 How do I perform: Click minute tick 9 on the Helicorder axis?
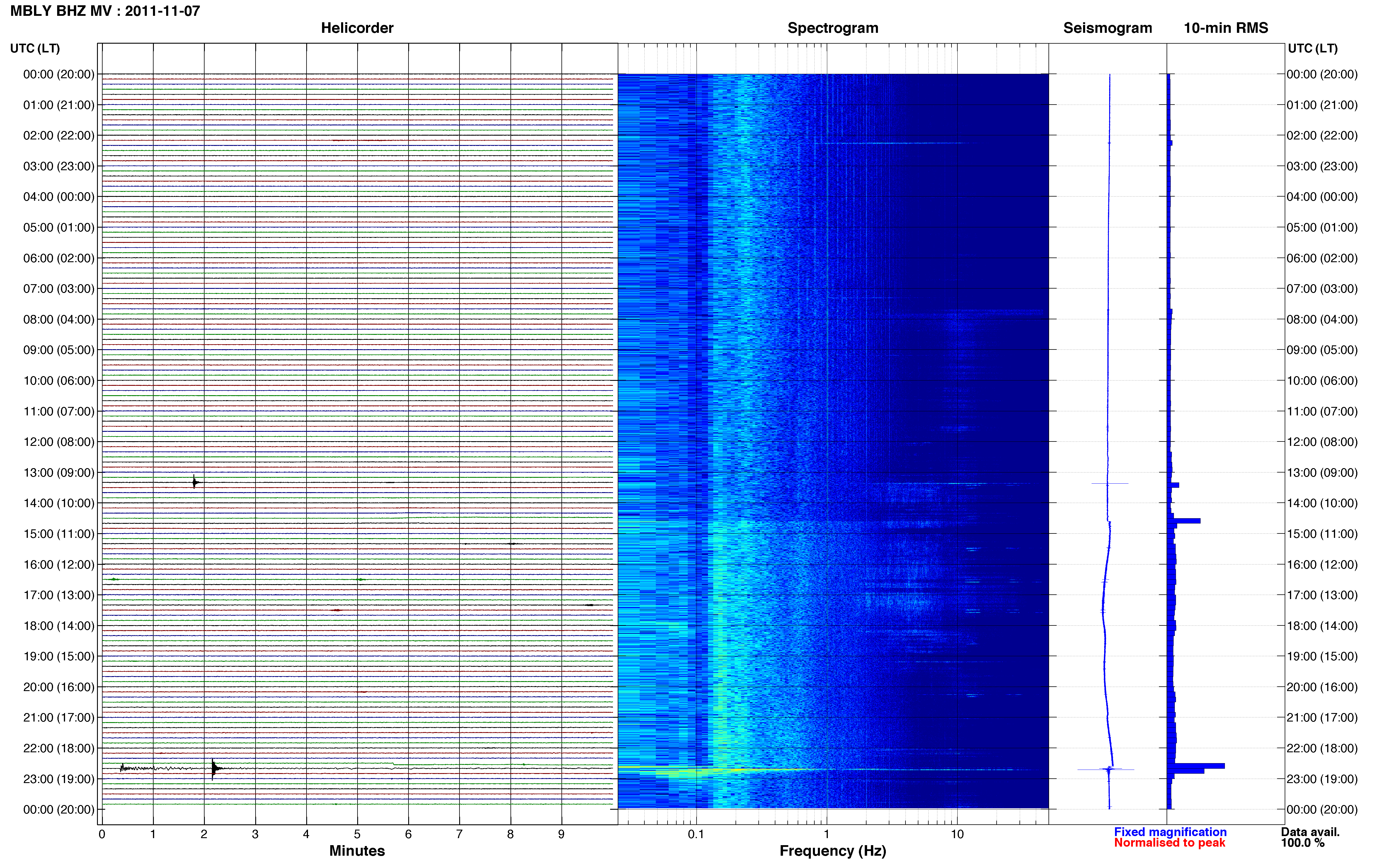[x=561, y=834]
